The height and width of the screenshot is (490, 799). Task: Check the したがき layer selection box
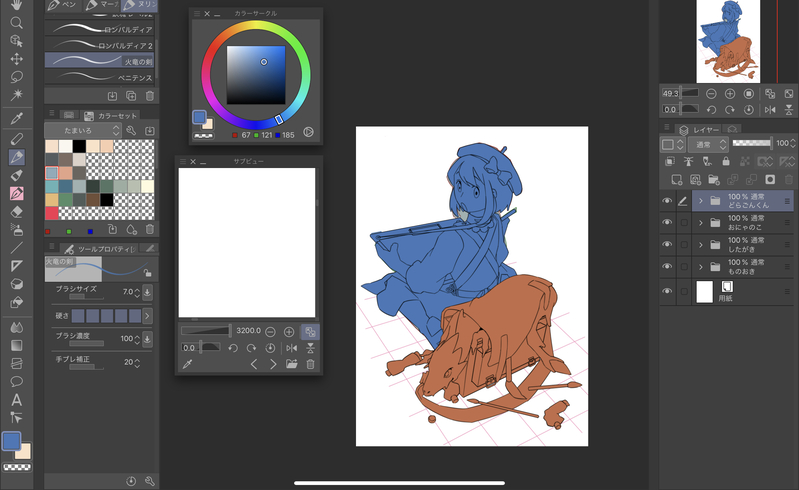click(x=684, y=244)
